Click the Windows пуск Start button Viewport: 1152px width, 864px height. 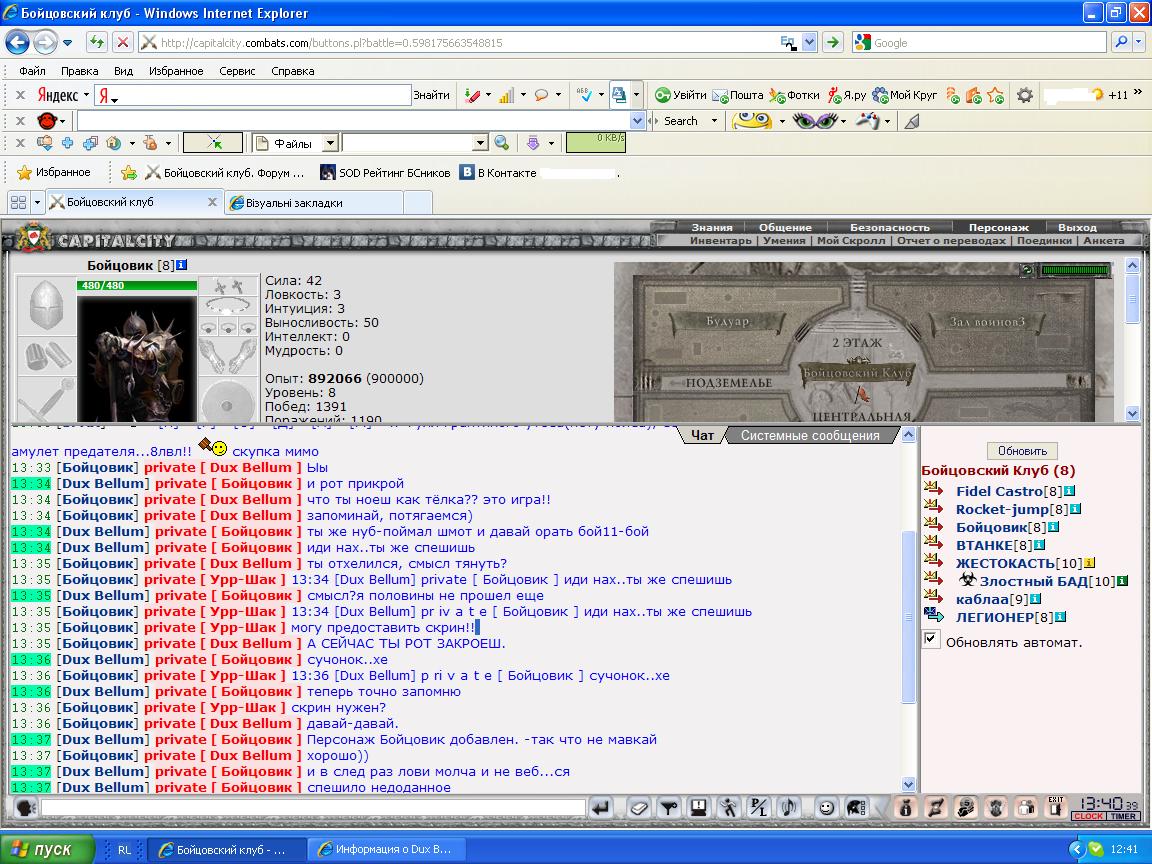[x=47, y=849]
